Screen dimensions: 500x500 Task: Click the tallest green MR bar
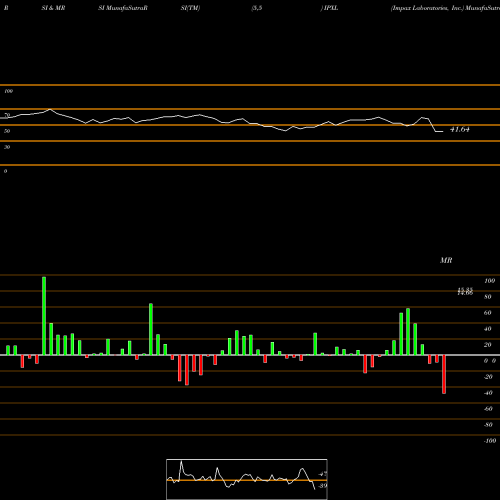(x=44, y=316)
